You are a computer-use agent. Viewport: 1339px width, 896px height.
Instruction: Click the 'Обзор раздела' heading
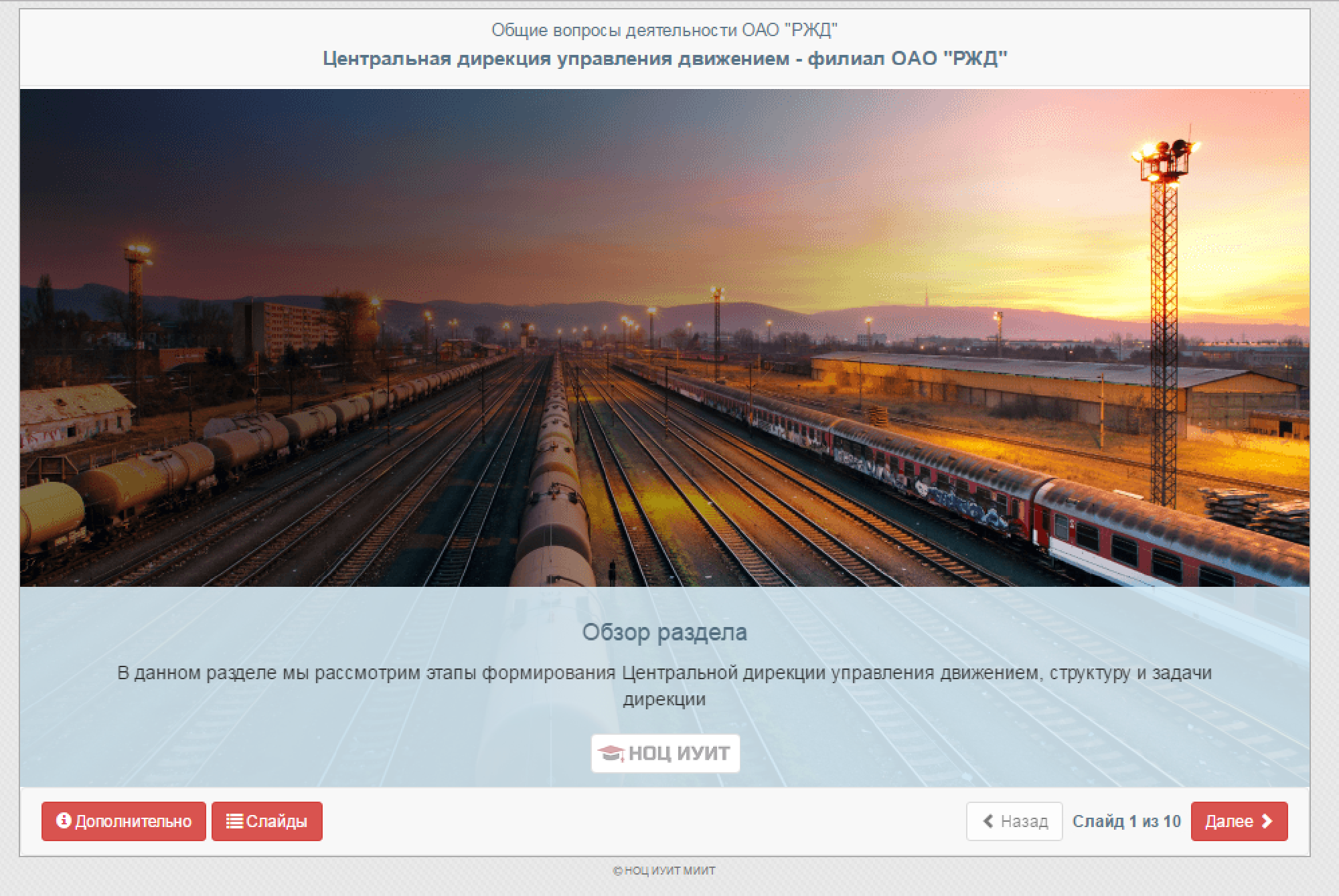pyautogui.click(x=664, y=632)
